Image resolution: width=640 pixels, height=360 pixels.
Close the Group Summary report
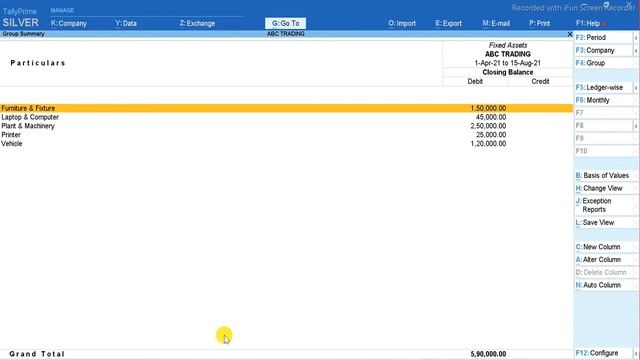pos(570,34)
